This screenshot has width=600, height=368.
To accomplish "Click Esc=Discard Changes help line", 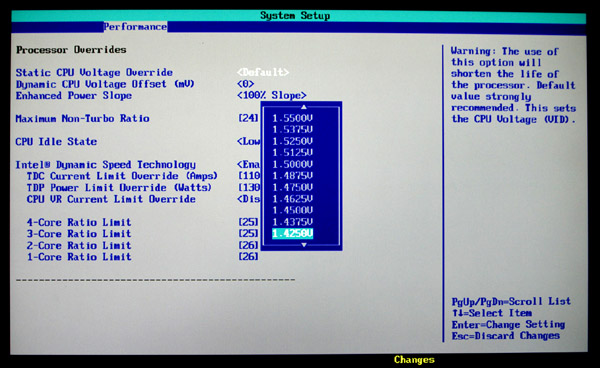I will point(505,336).
